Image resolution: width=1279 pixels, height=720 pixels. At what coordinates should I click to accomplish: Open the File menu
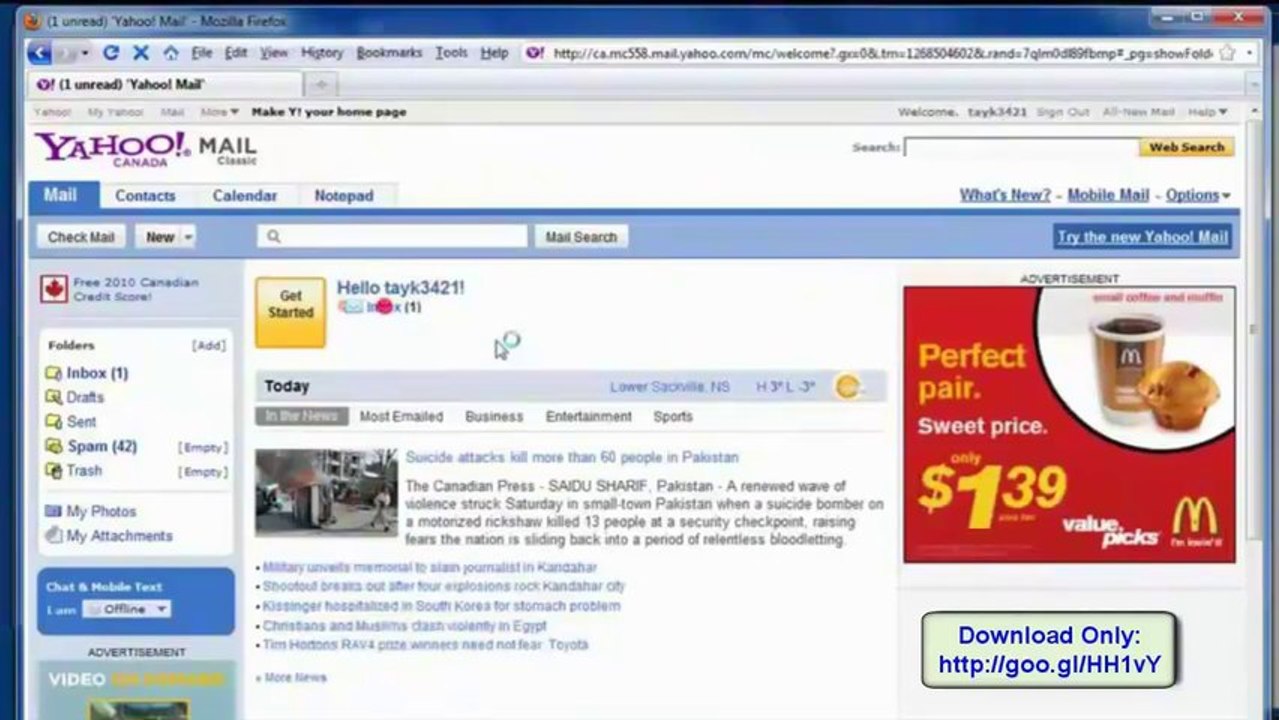(202, 53)
